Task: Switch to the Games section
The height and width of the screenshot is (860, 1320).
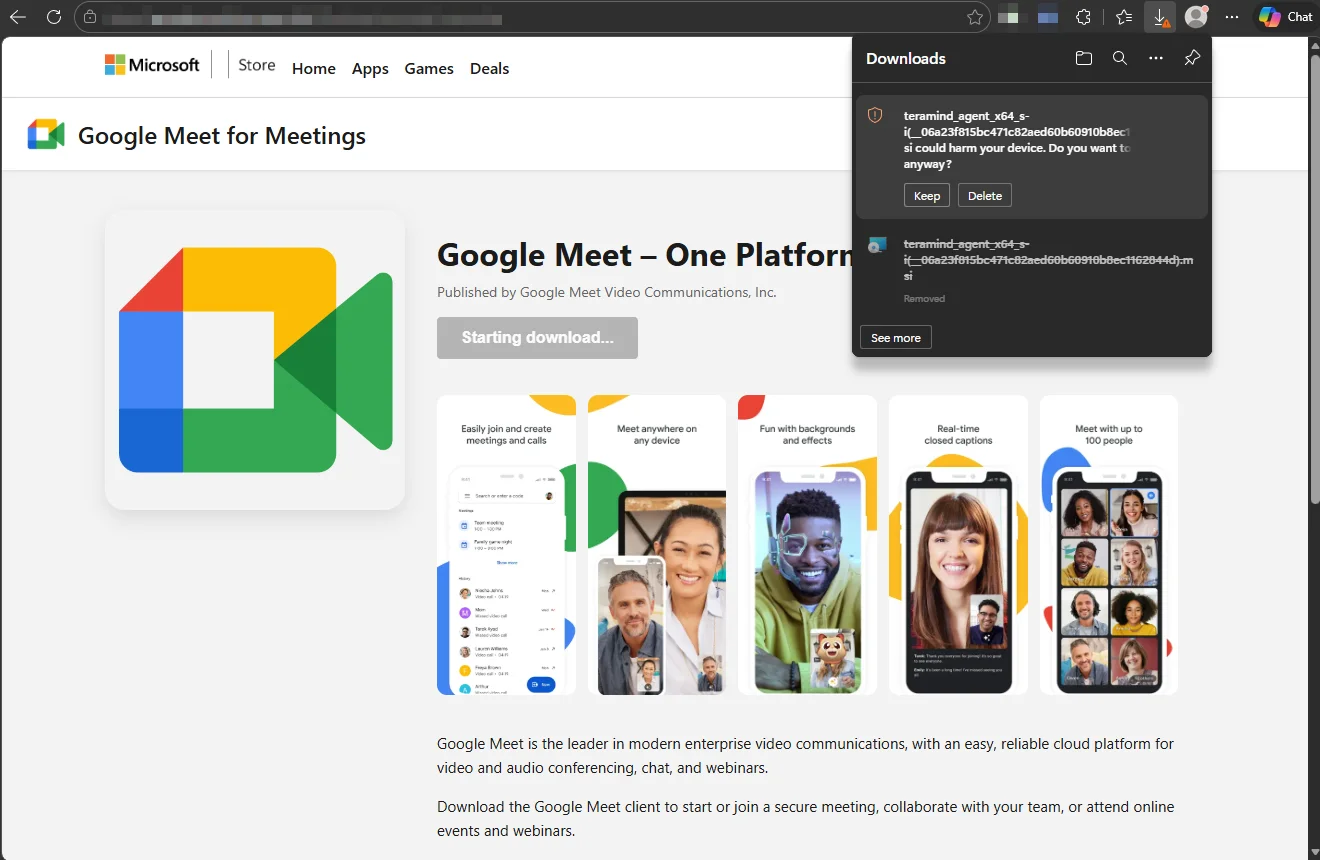Action: (x=429, y=68)
